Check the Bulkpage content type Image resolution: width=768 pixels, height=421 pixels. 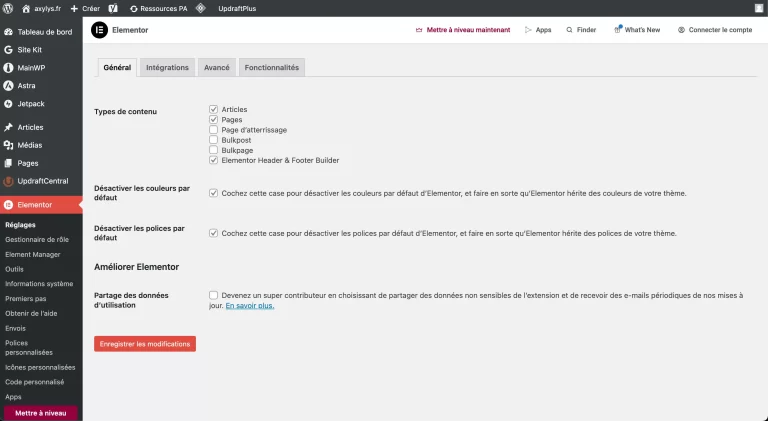click(x=214, y=150)
